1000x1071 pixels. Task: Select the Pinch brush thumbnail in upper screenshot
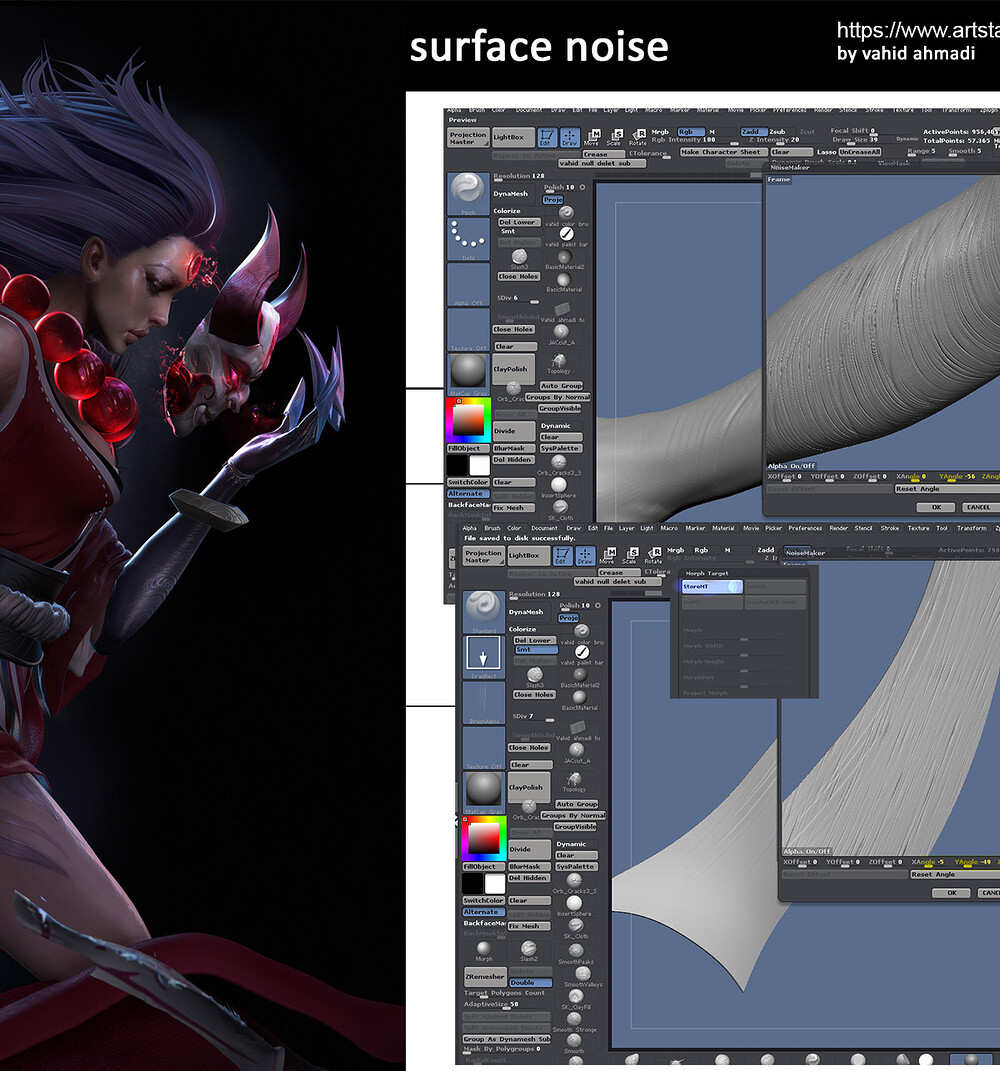[468, 193]
